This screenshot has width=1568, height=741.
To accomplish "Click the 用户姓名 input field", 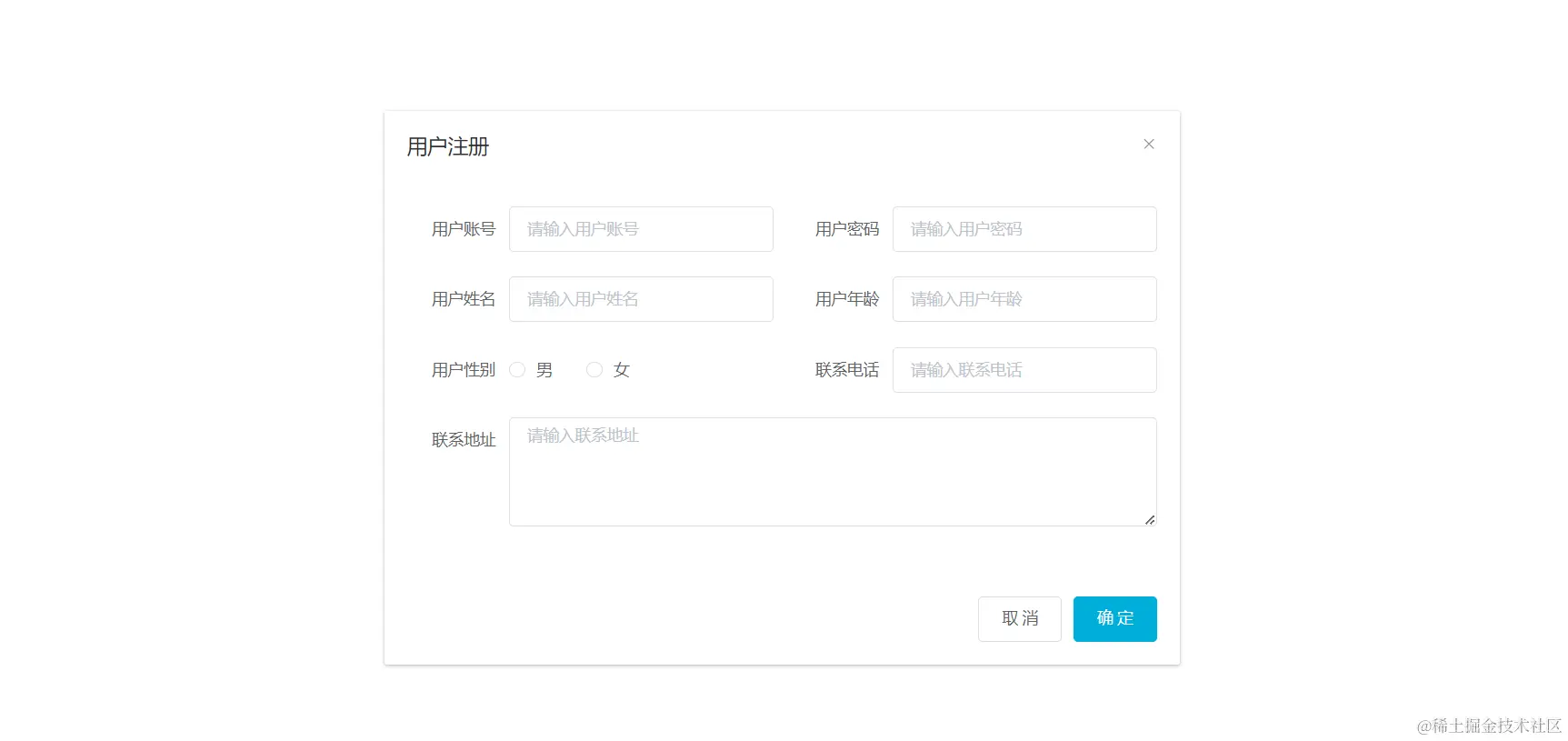I will pos(641,299).
